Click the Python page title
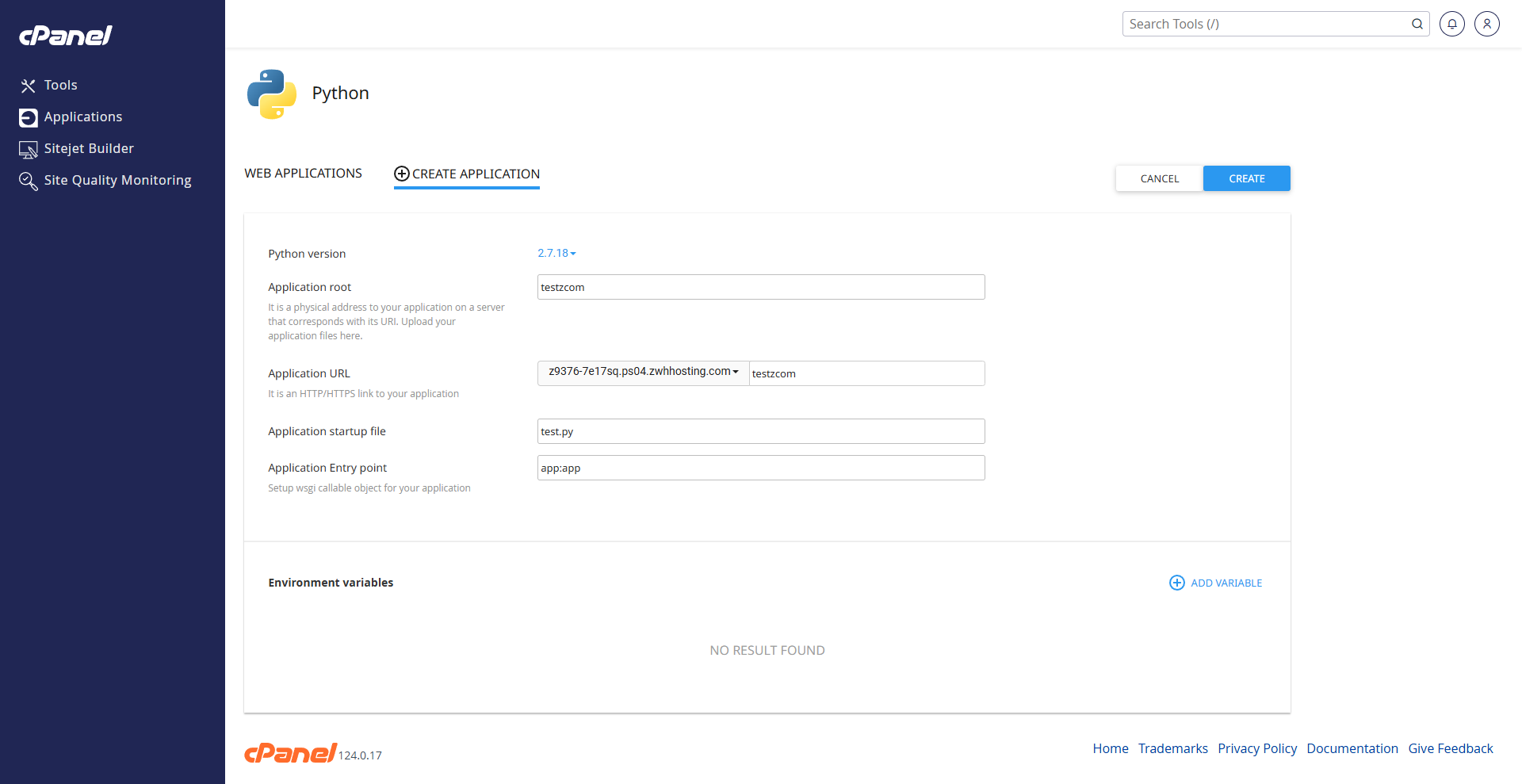This screenshot has width=1522, height=784. (x=341, y=93)
